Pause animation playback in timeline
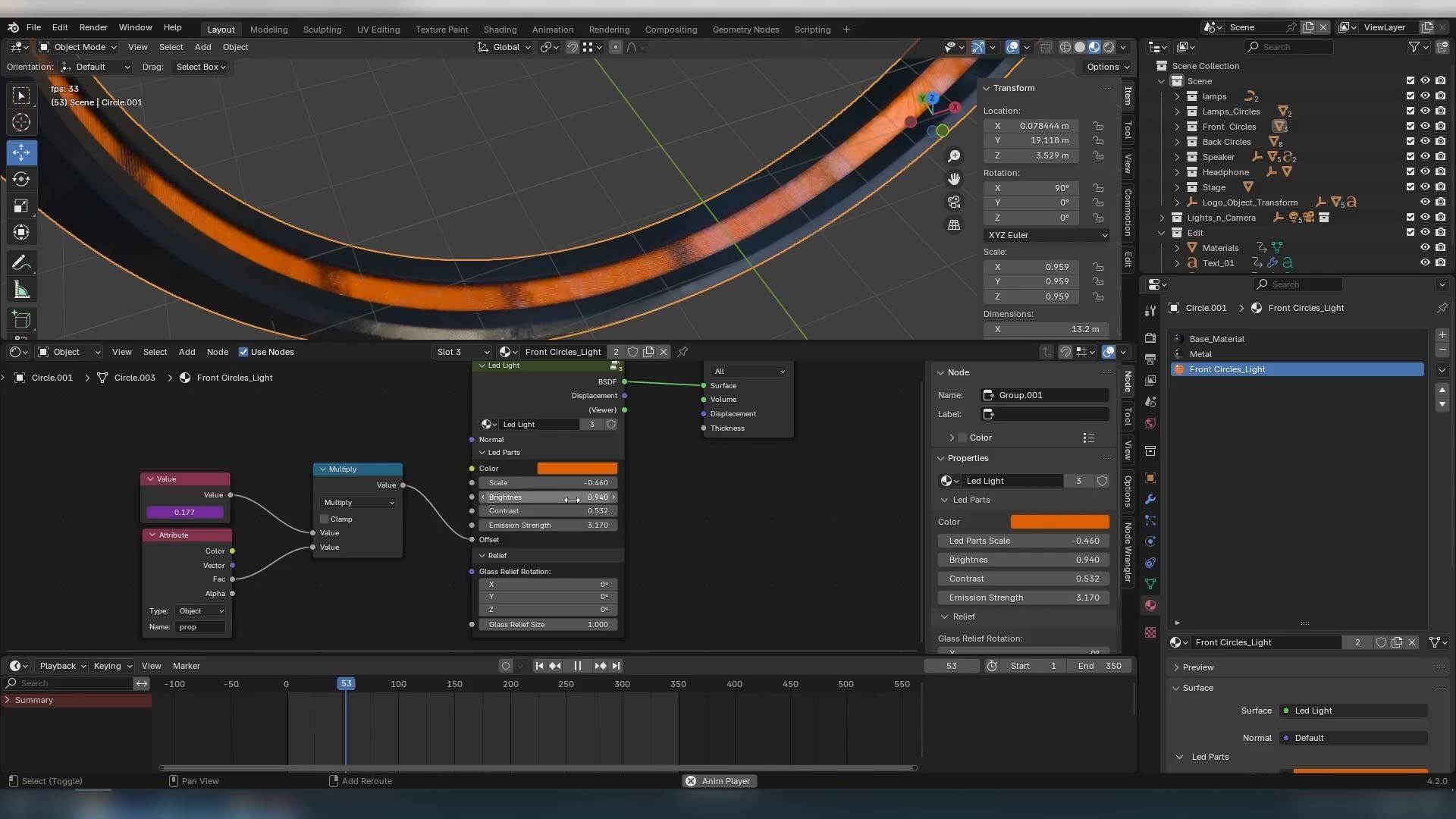This screenshot has width=1456, height=819. [x=578, y=666]
